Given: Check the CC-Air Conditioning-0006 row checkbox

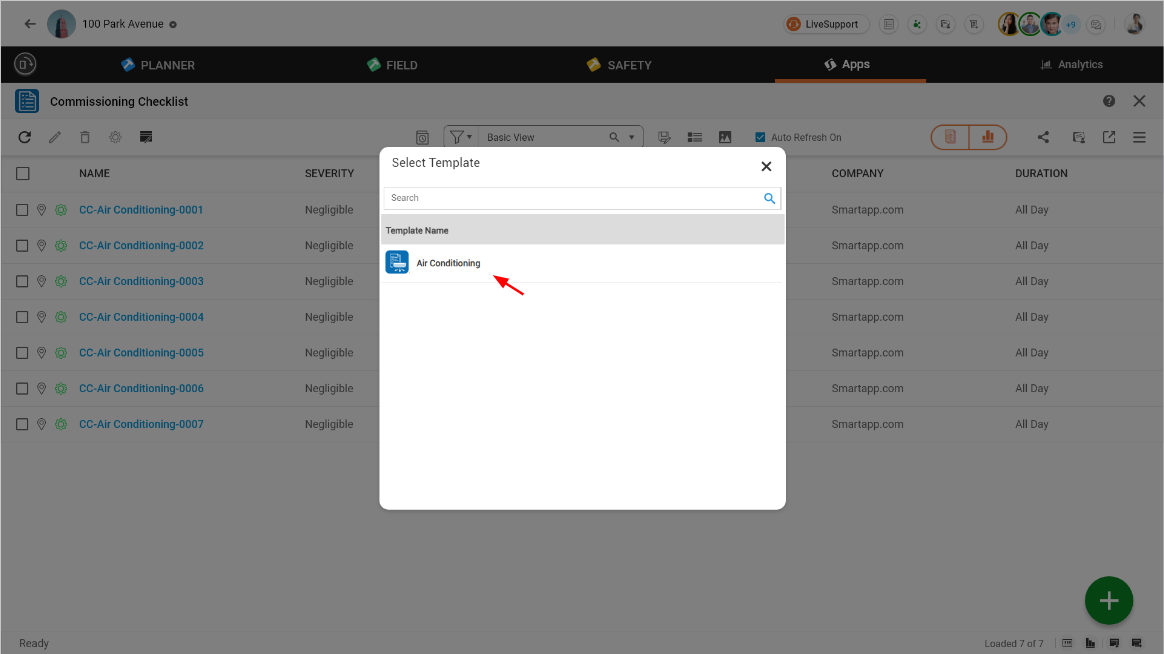Looking at the screenshot, I should (22, 388).
